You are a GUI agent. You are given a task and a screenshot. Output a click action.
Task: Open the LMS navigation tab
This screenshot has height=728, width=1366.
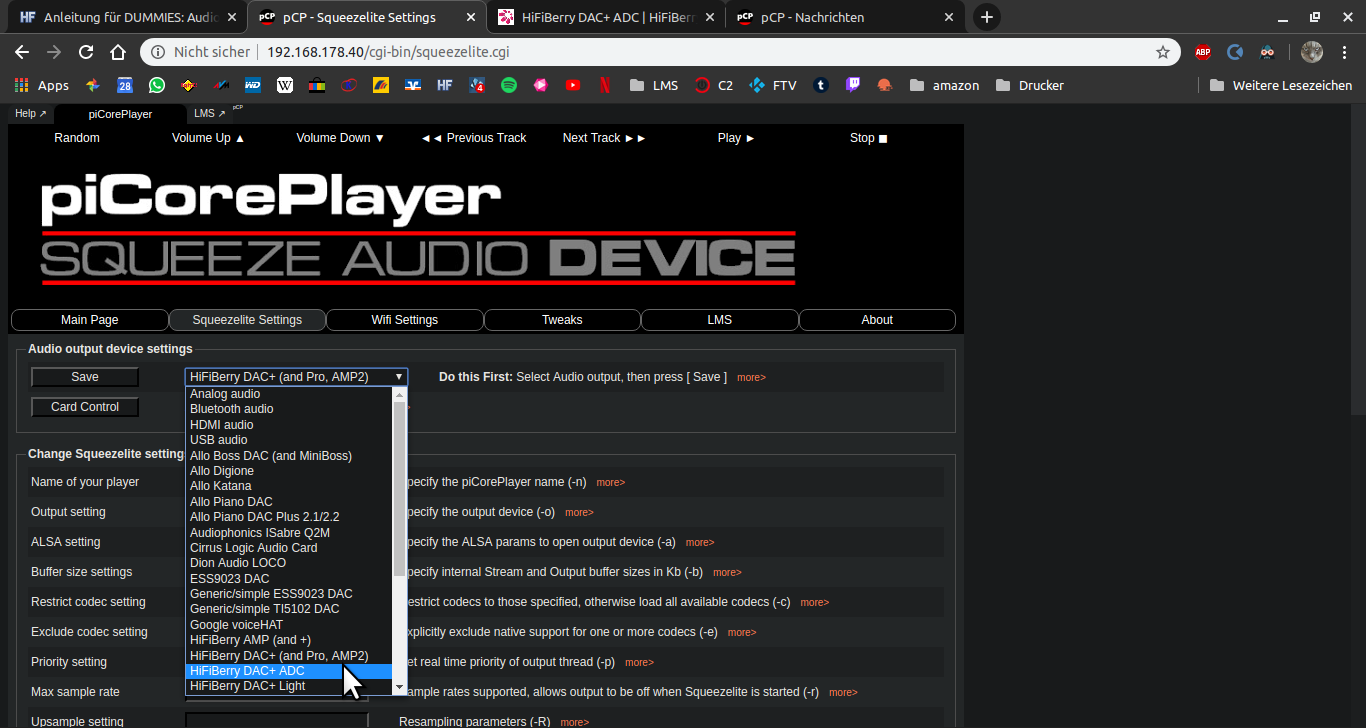point(720,320)
